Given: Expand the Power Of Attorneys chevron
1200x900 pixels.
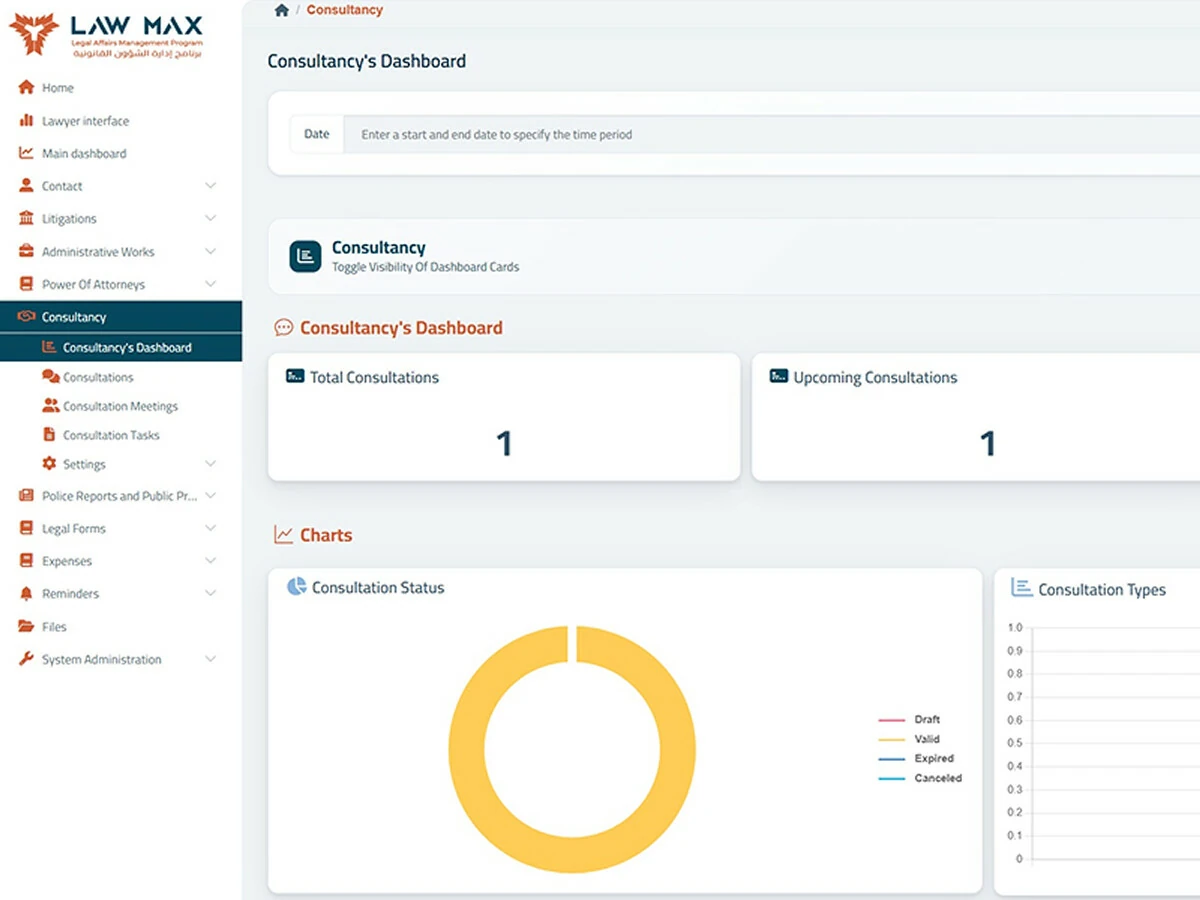Looking at the screenshot, I should 210,284.
